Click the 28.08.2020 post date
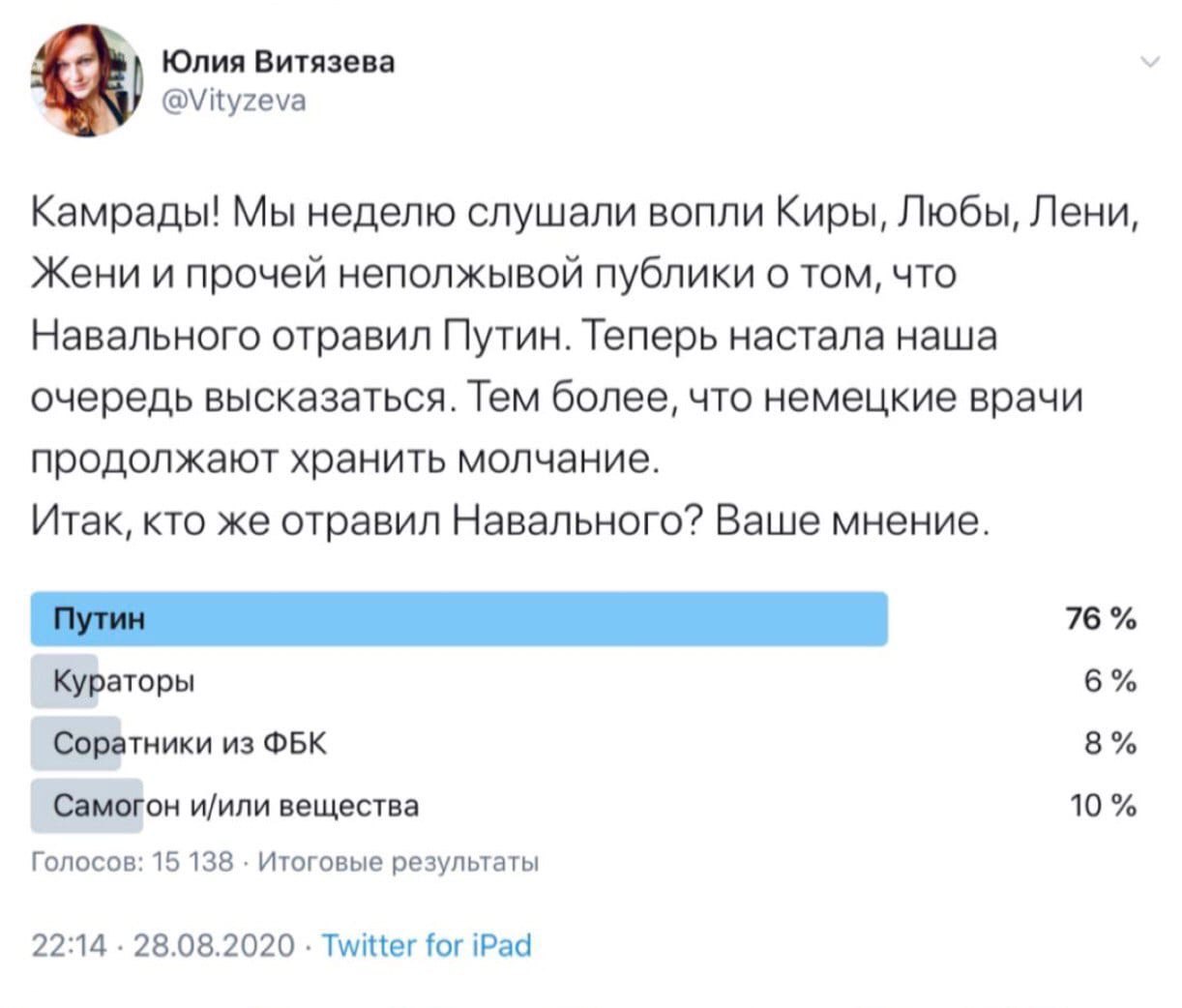 pyautogui.click(x=214, y=944)
